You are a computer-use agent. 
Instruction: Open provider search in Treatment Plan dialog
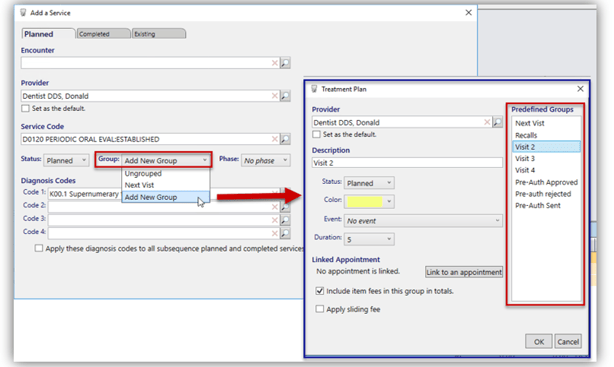tap(497, 122)
